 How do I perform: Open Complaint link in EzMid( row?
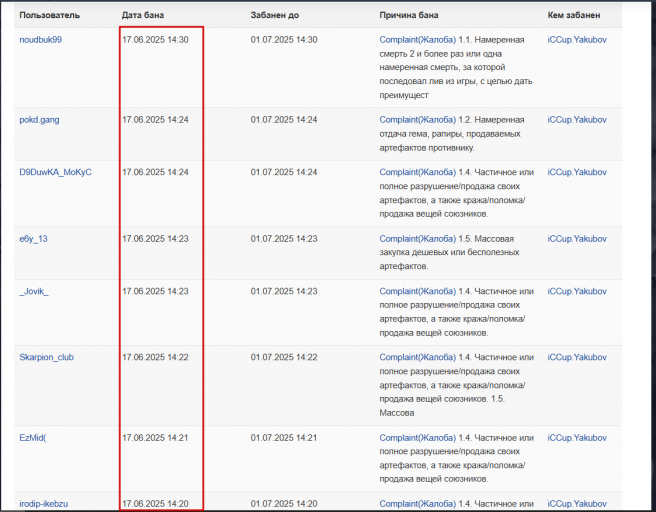[418, 438]
